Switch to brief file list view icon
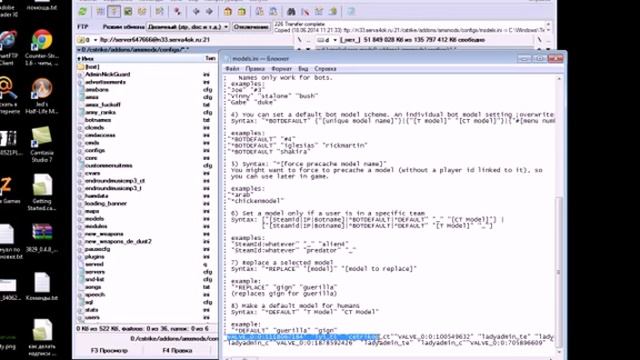This screenshot has height=360, width=640. [100, 11]
